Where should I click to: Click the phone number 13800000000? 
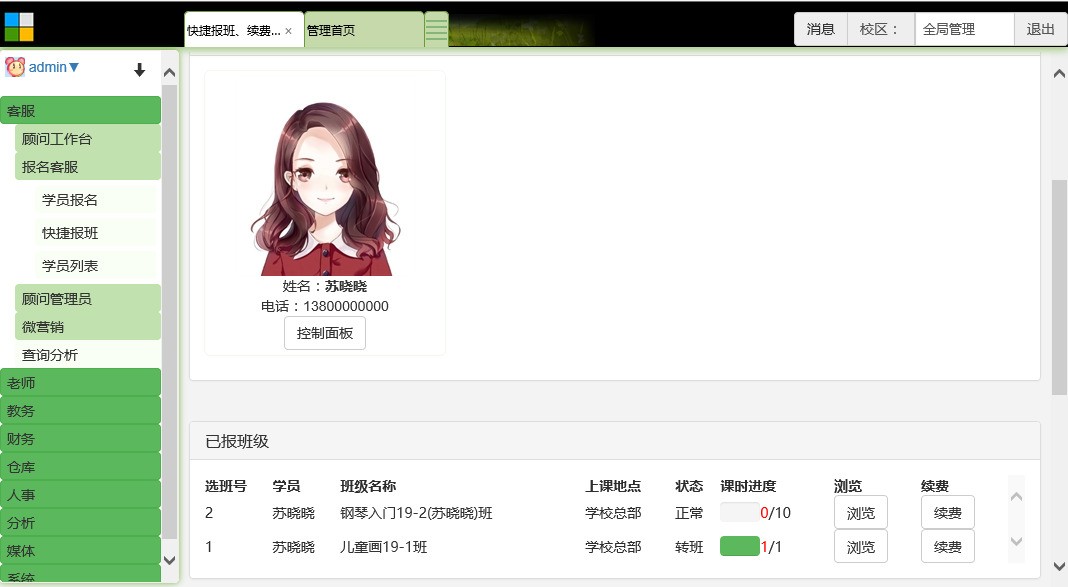click(346, 306)
